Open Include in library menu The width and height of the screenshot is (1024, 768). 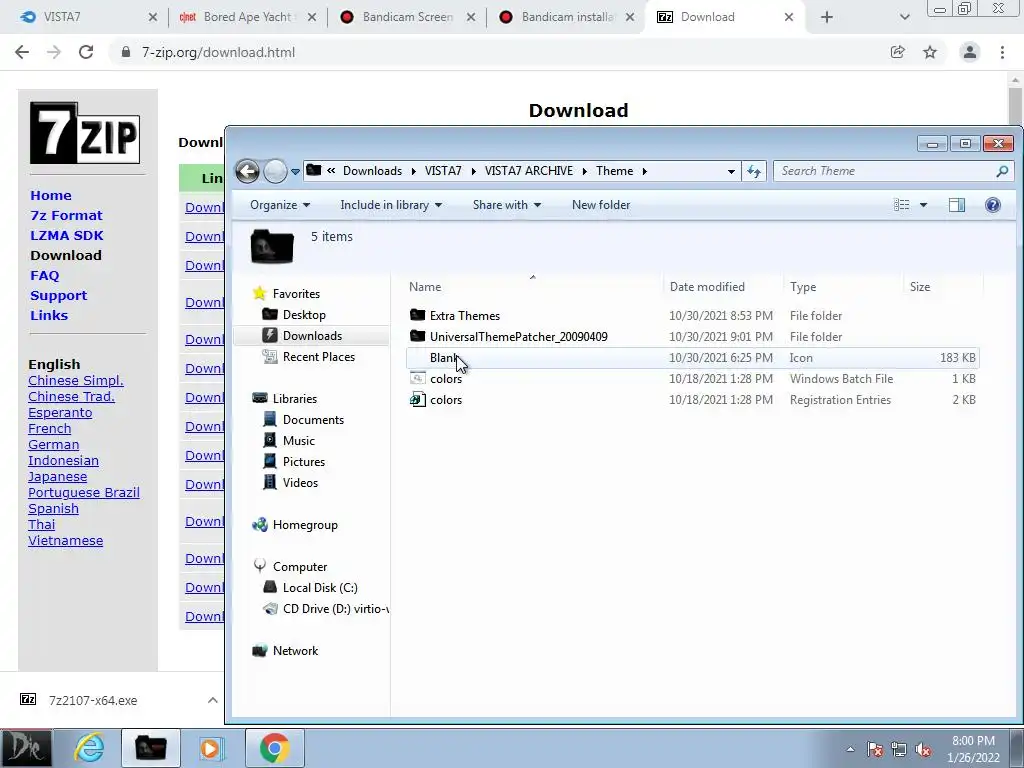[391, 205]
